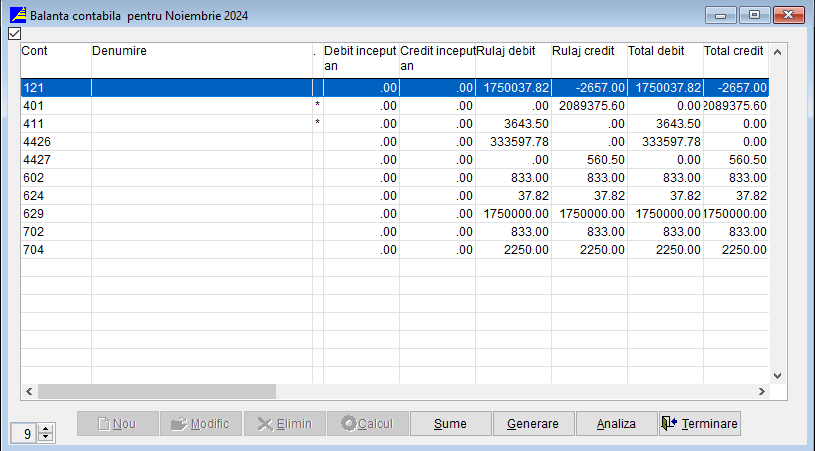The width and height of the screenshot is (815, 451).
Task: Toggle the checkbox above the Cont column
Action: click(14, 33)
